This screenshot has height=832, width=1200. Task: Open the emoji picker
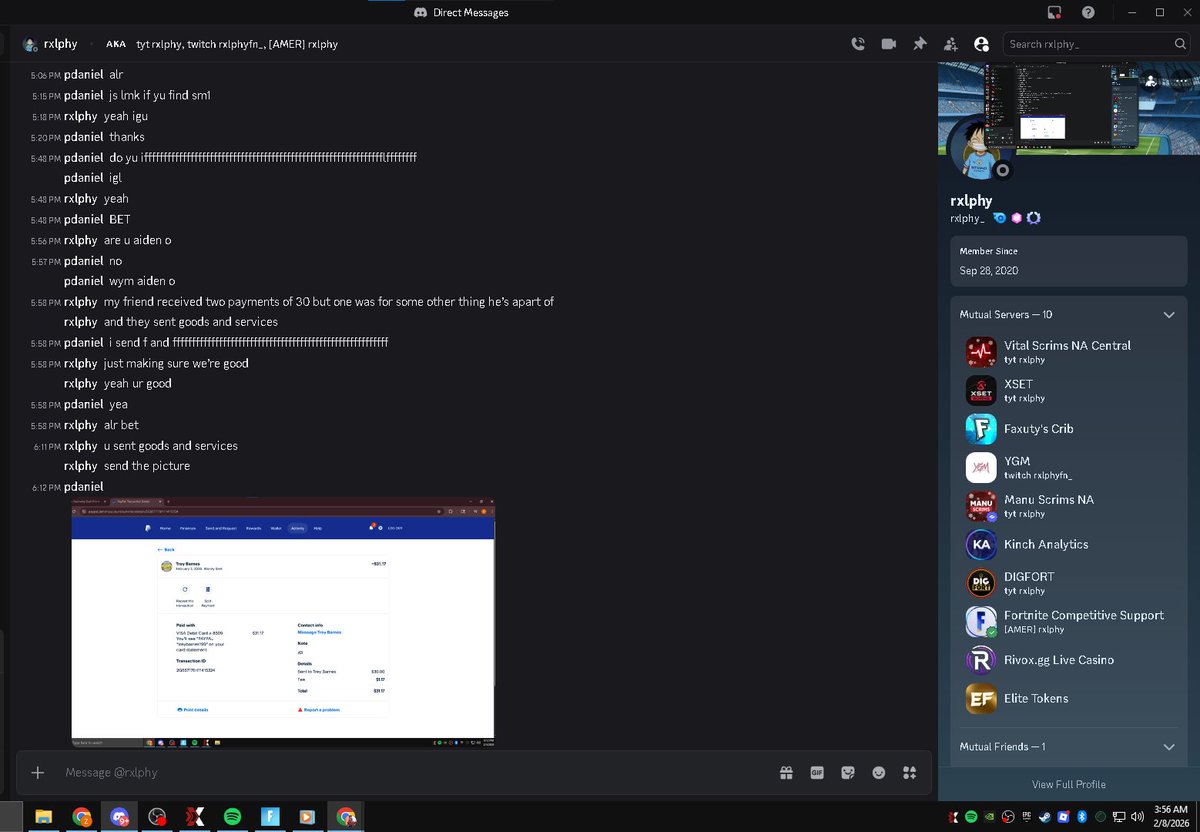pyautogui.click(x=879, y=772)
